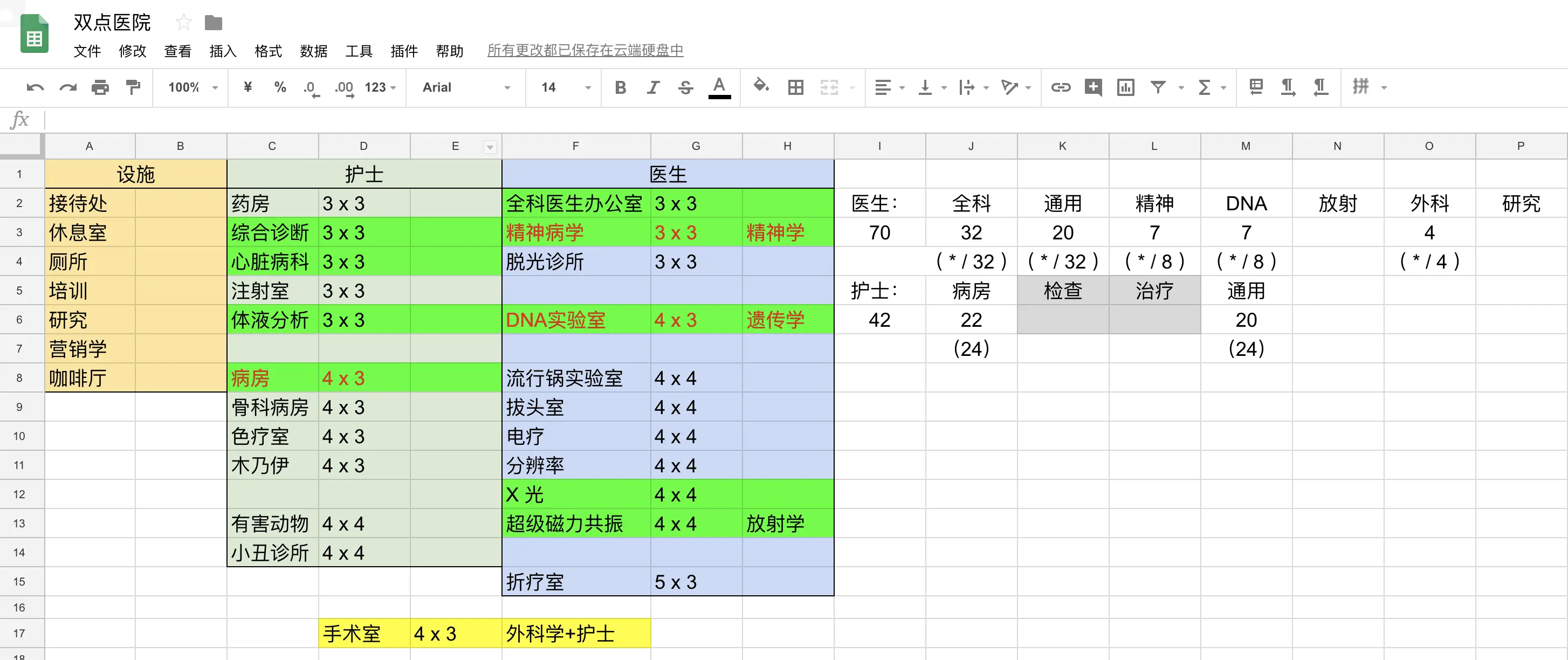Toggle strikethrough formatting

[x=685, y=88]
